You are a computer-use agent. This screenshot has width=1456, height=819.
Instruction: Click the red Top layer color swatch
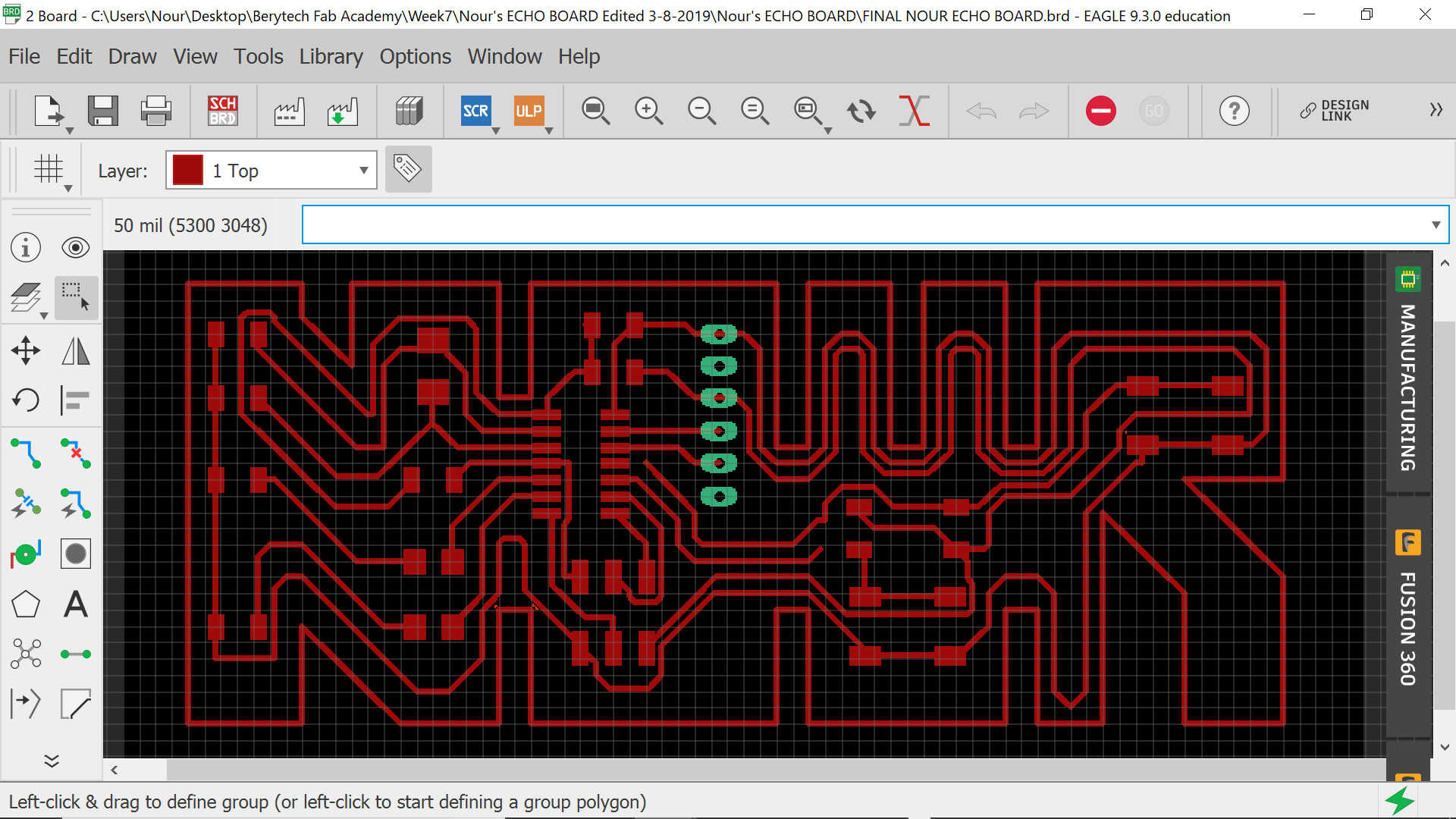(x=187, y=170)
